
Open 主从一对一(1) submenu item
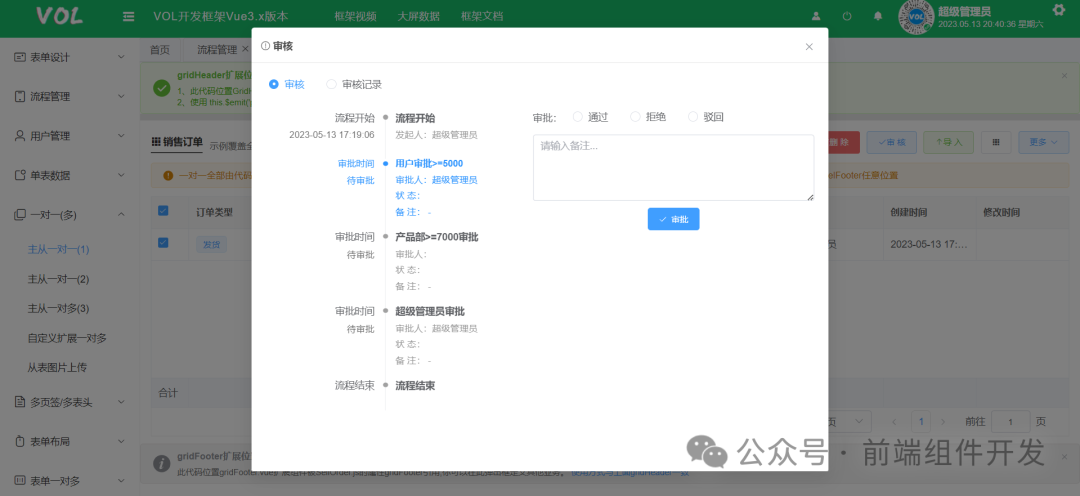tap(59, 249)
